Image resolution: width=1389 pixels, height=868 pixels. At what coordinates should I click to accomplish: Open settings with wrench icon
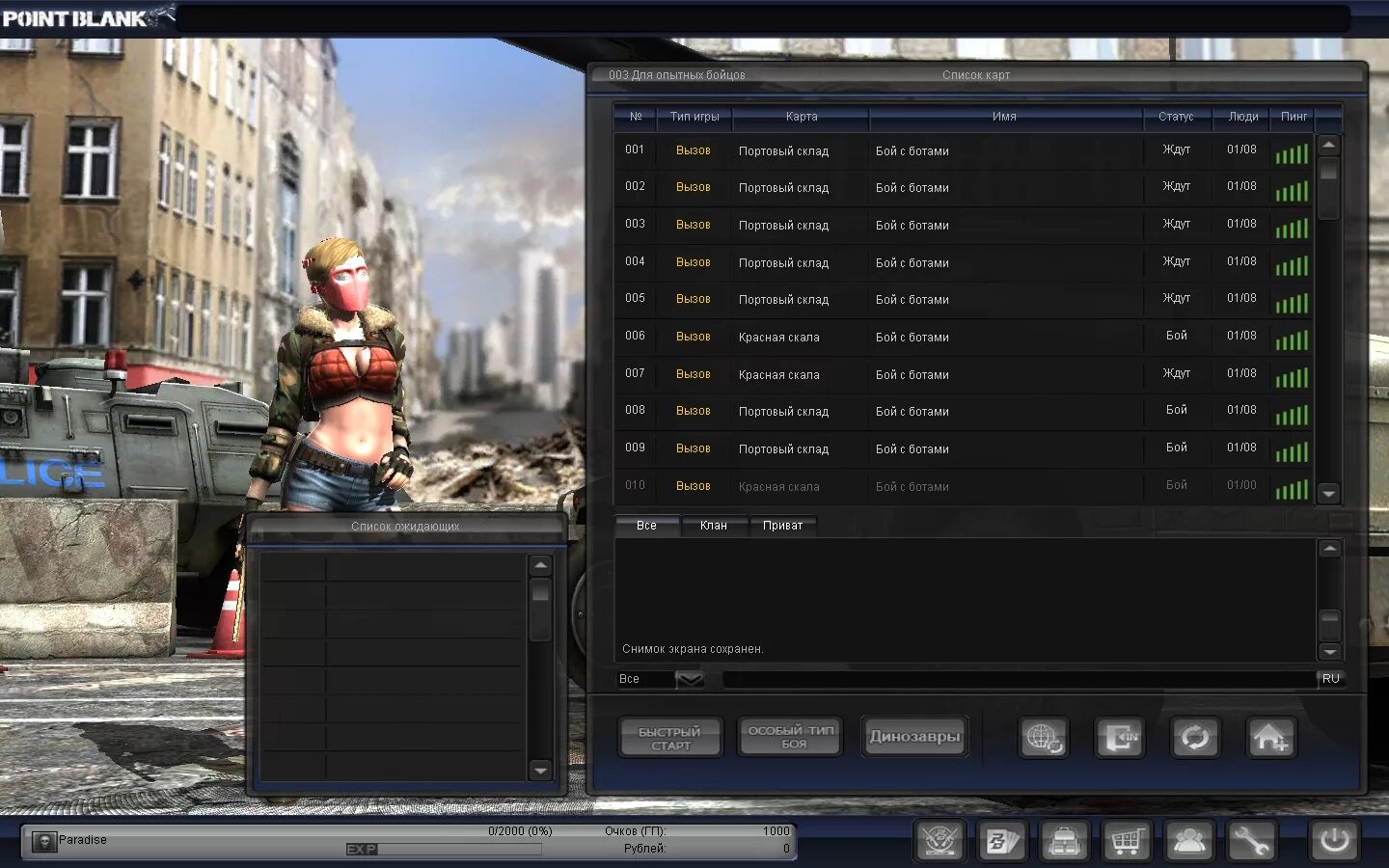[1251, 841]
